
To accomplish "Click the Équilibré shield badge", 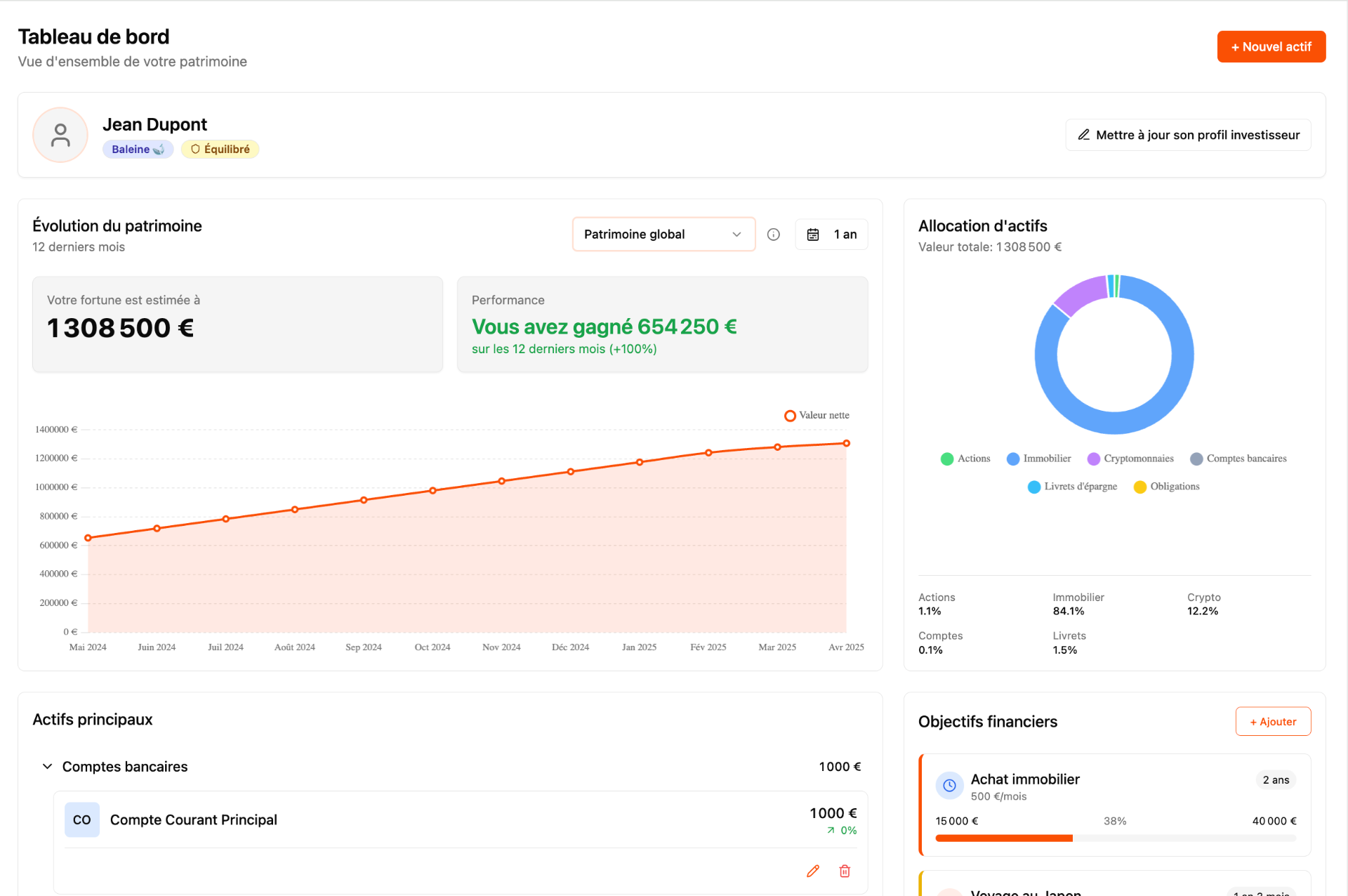I will pos(220,149).
